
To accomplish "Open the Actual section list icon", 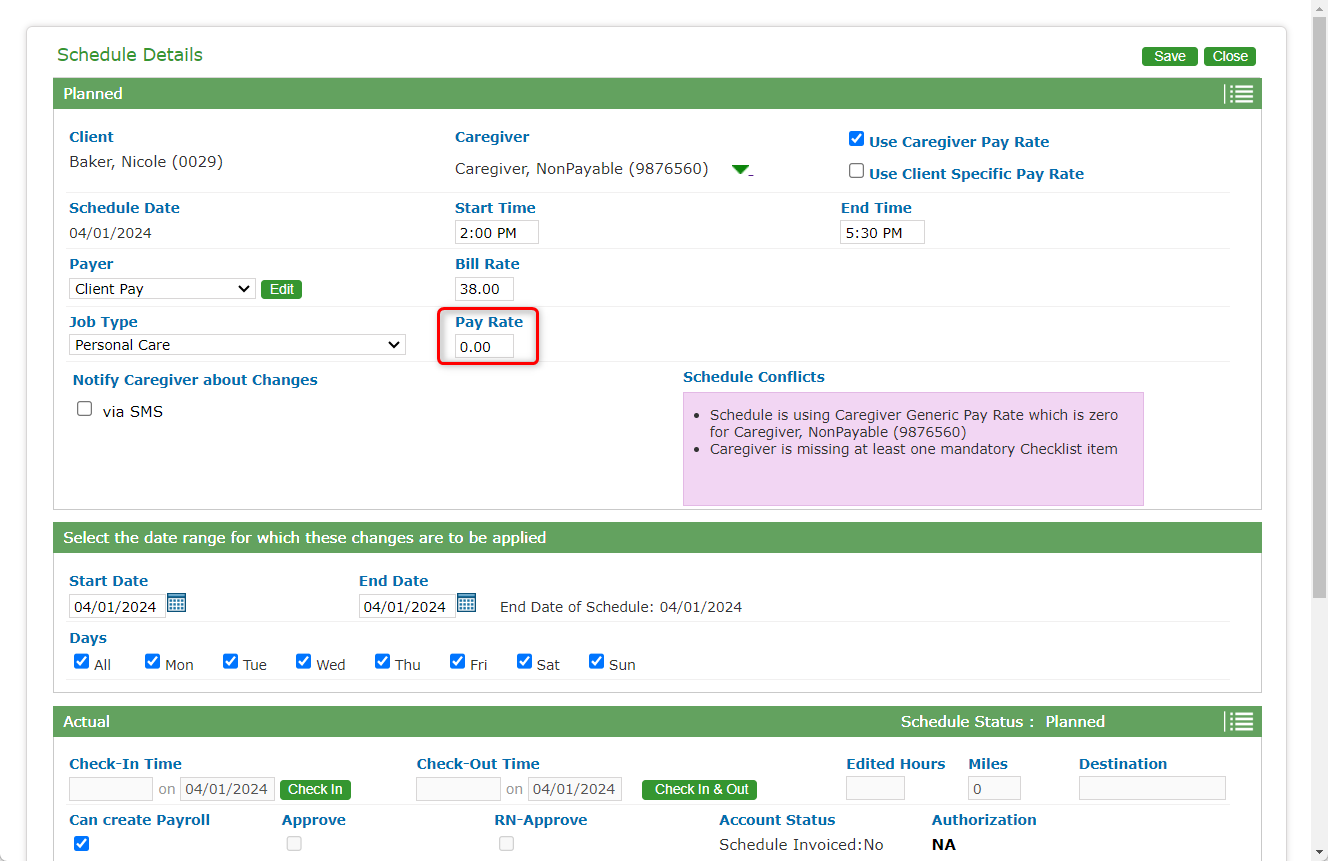I will pos(1240,722).
